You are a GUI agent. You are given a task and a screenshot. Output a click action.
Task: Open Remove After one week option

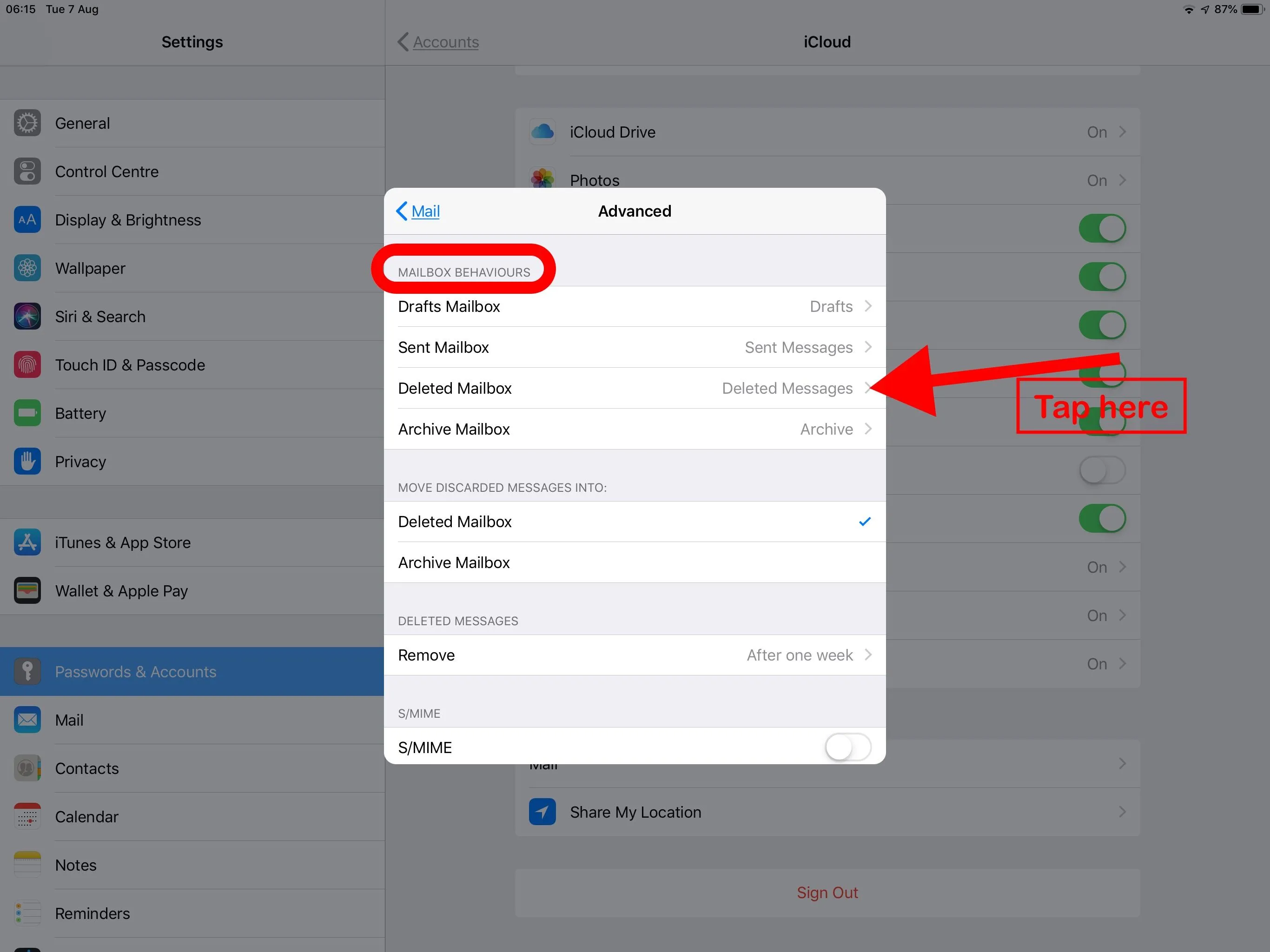tap(635, 655)
